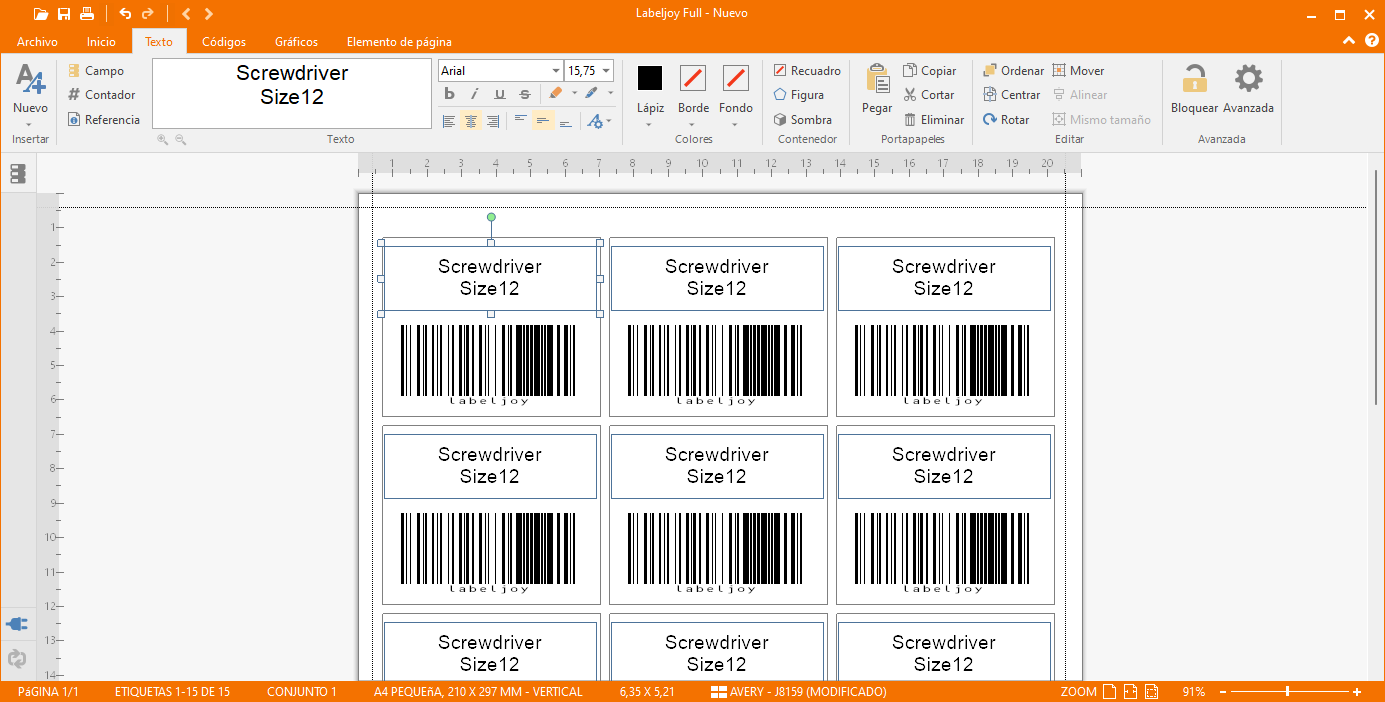
Task: Insert a Campo field
Action: click(96, 71)
